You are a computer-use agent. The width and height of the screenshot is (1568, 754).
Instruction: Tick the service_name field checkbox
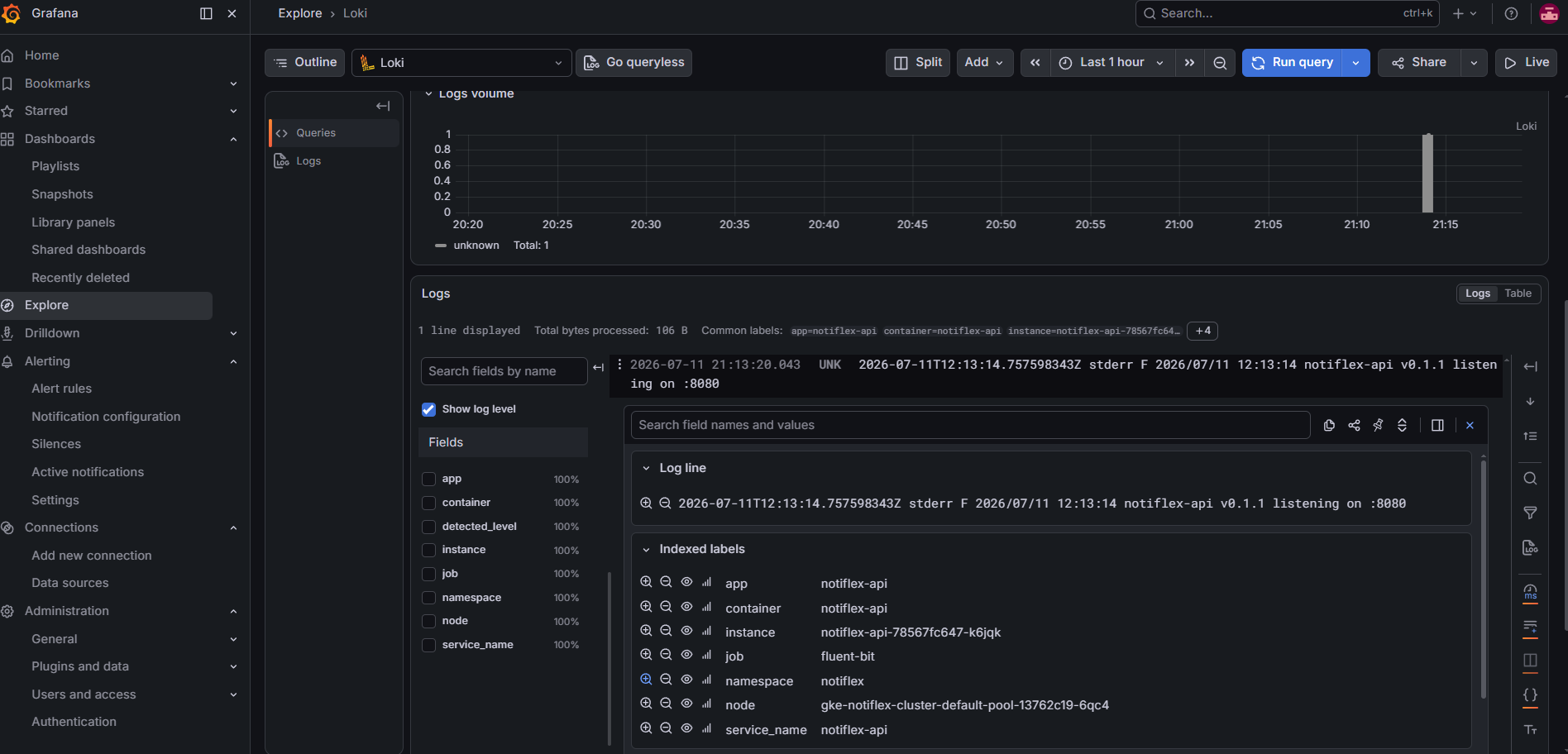[428, 645]
